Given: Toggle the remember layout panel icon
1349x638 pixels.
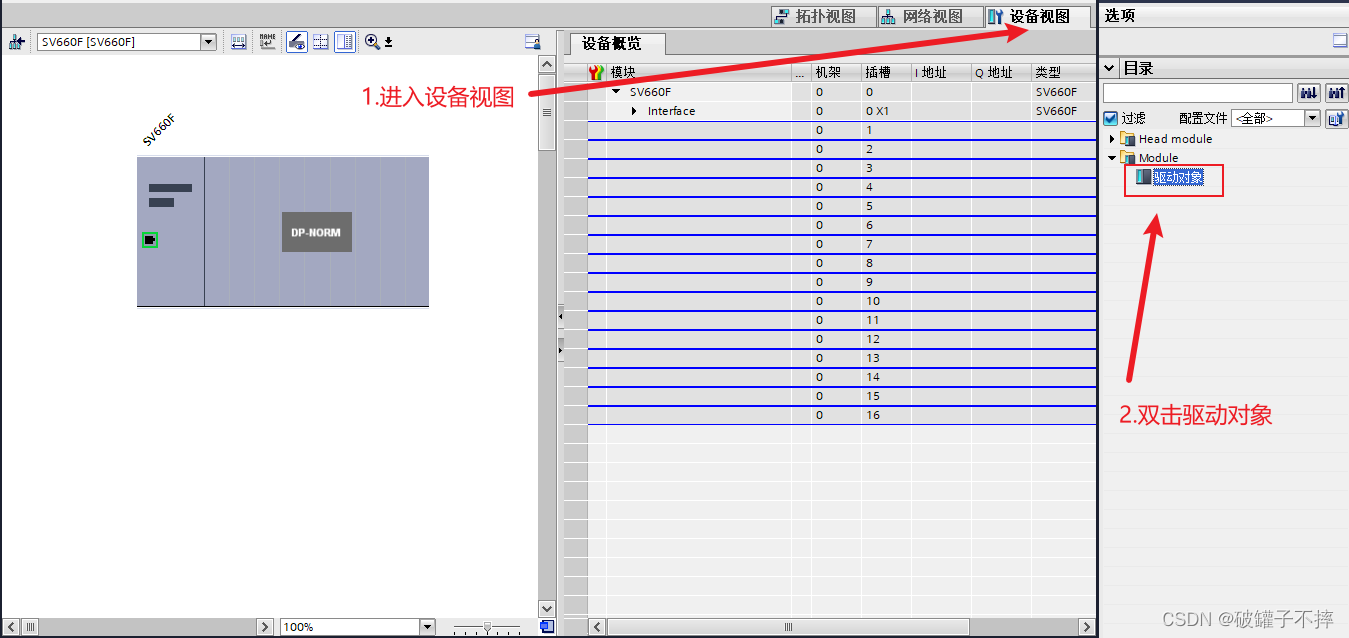Looking at the screenshot, I should [345, 42].
